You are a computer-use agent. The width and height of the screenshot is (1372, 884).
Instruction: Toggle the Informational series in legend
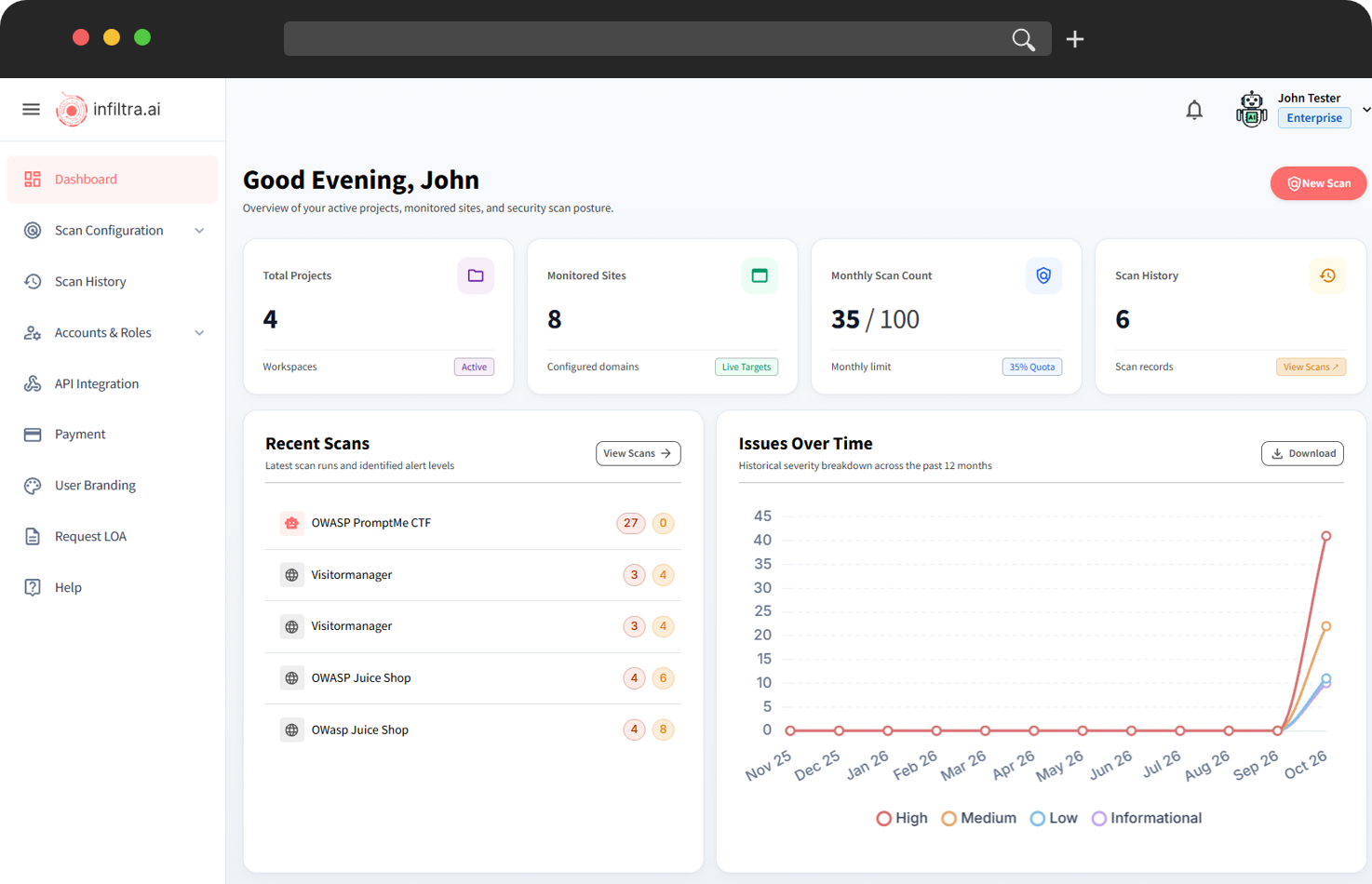[x=1147, y=818]
